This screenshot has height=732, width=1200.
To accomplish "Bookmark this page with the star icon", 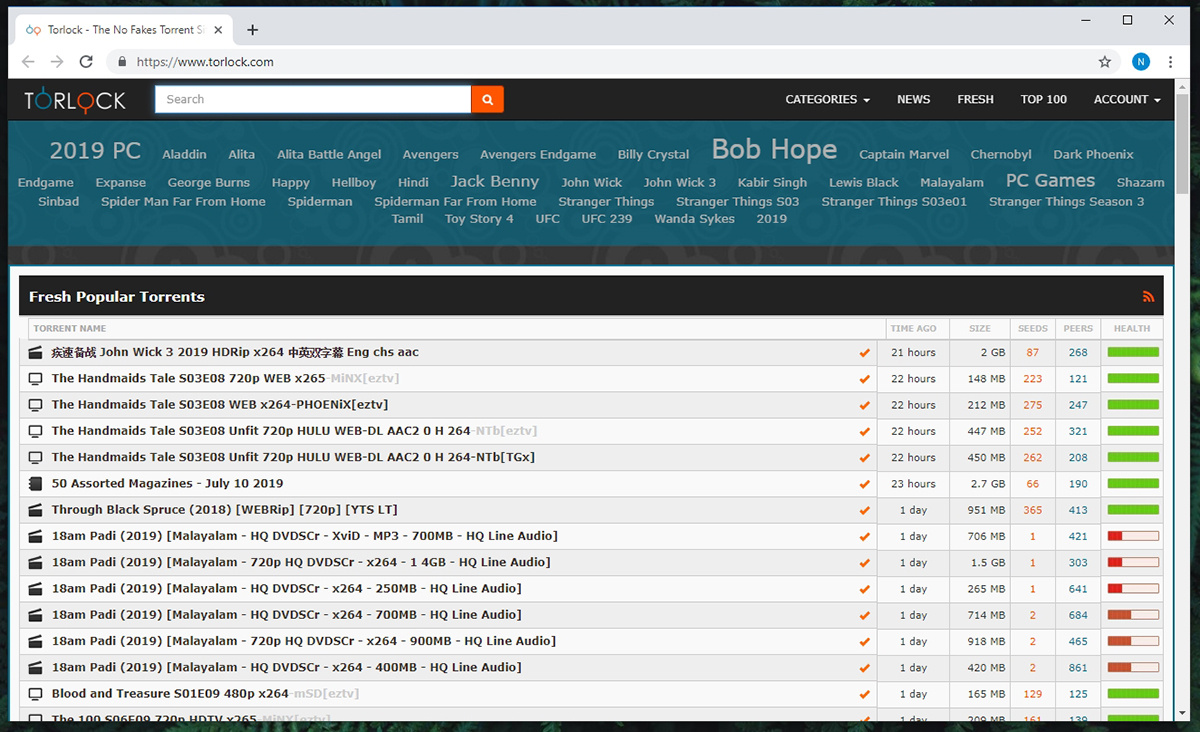I will (x=1105, y=62).
